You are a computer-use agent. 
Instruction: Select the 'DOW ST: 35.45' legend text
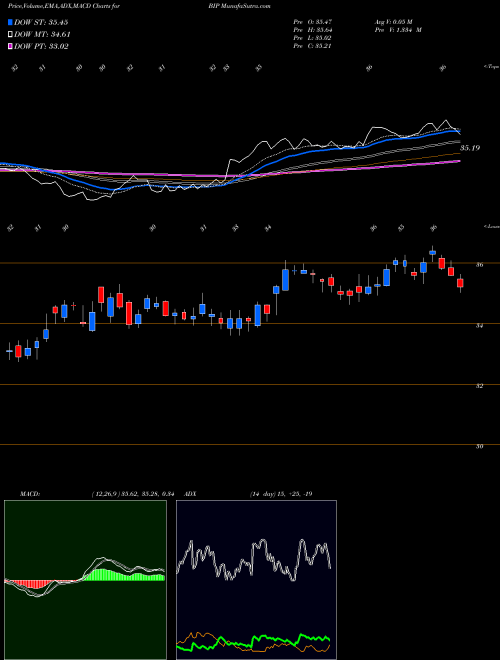(41, 22)
